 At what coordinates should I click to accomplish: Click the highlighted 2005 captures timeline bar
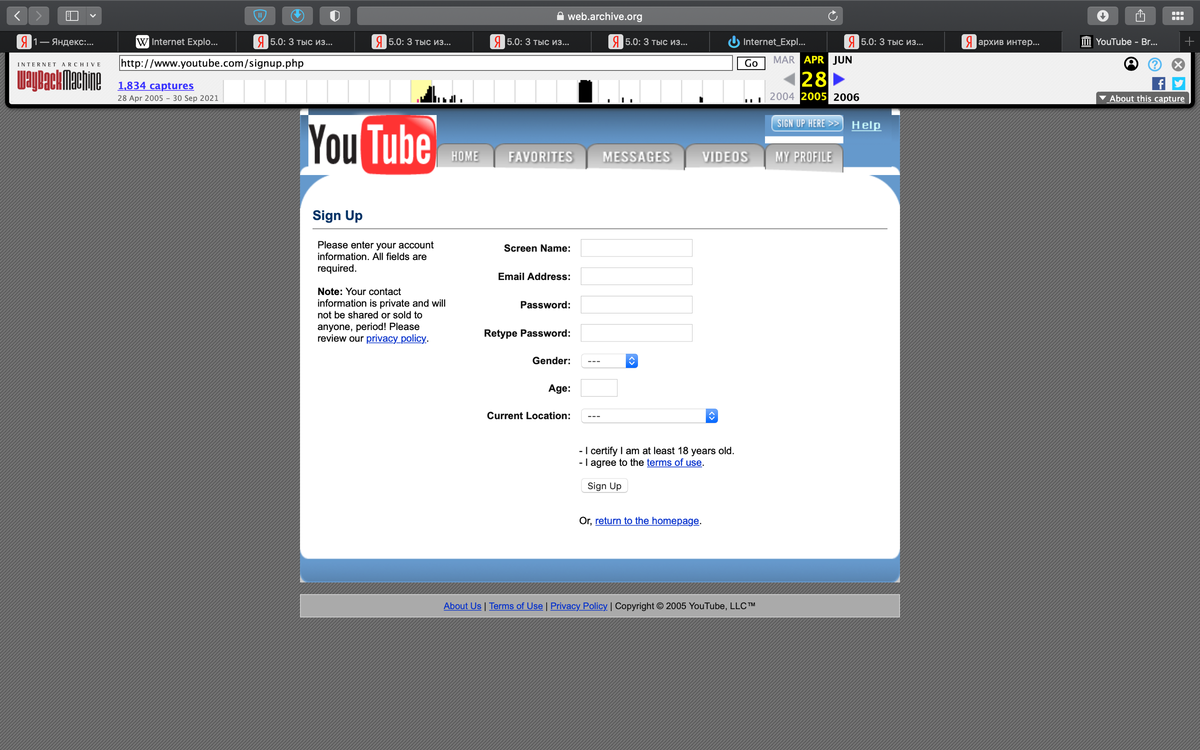(x=421, y=92)
